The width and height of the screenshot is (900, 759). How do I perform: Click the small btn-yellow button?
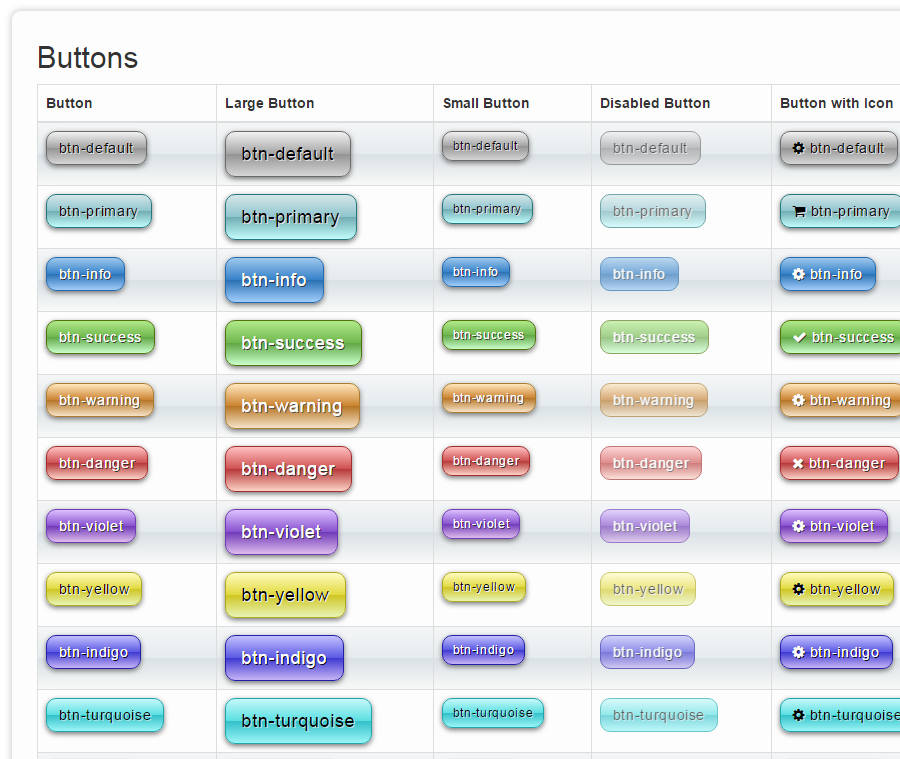(x=484, y=587)
